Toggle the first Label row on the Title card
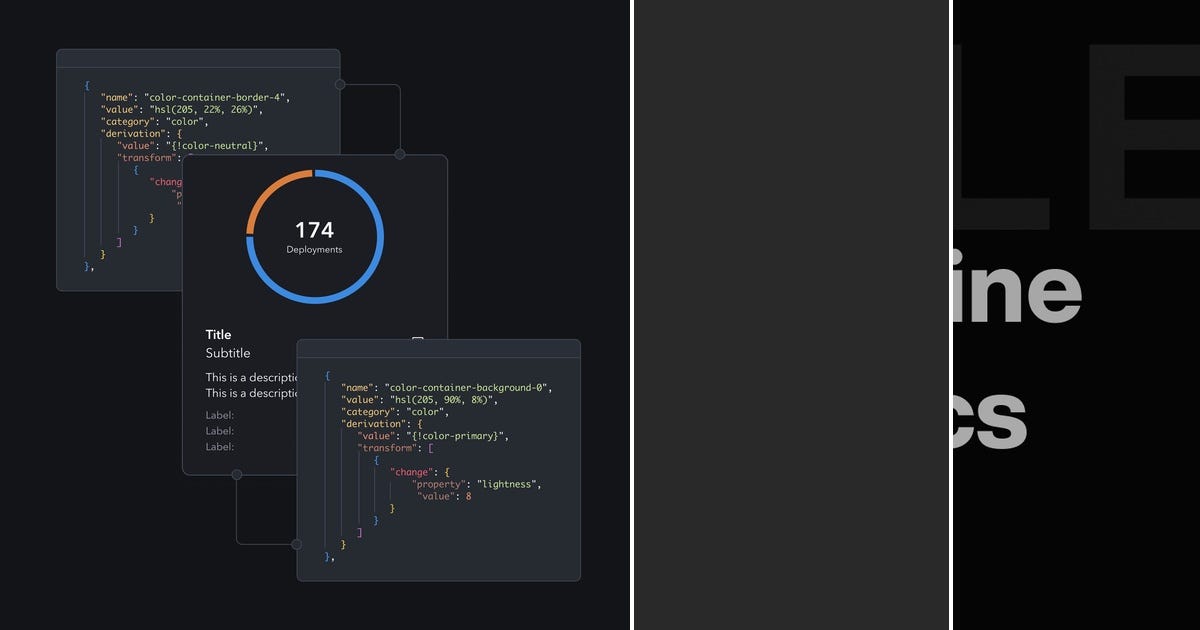This screenshot has width=1200, height=630. click(x=218, y=414)
